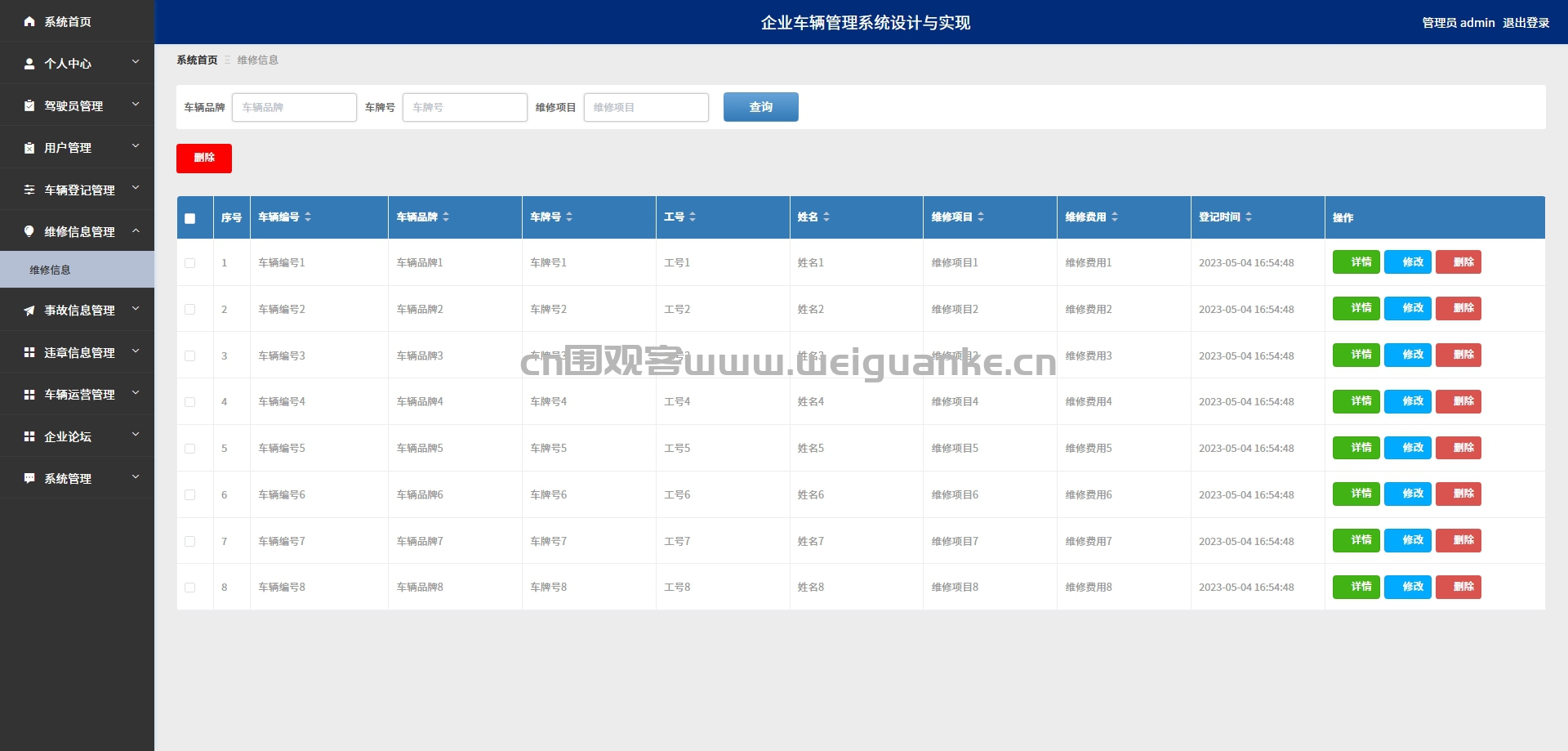Screen dimensions: 1568x751
Task: Check the checkbox for row 6
Action: pos(190,495)
